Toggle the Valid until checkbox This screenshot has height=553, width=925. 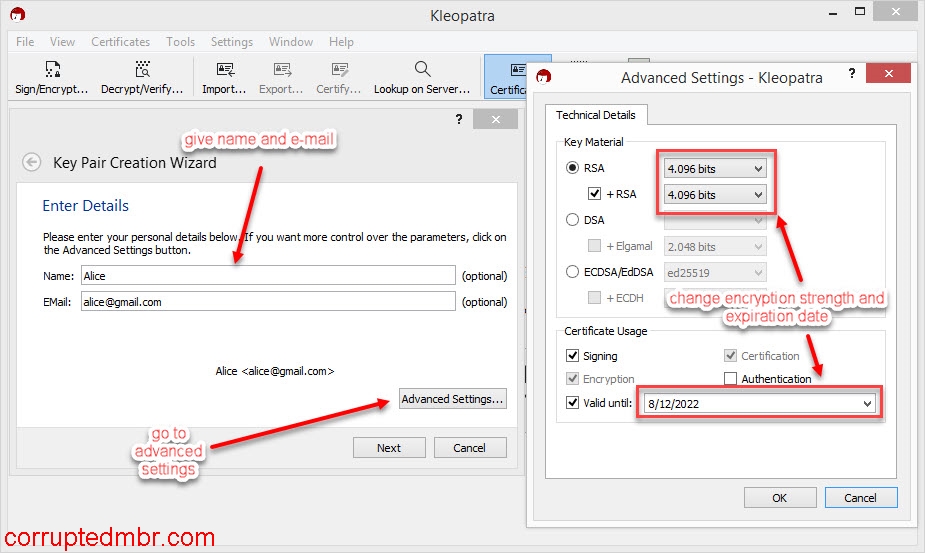(572, 403)
